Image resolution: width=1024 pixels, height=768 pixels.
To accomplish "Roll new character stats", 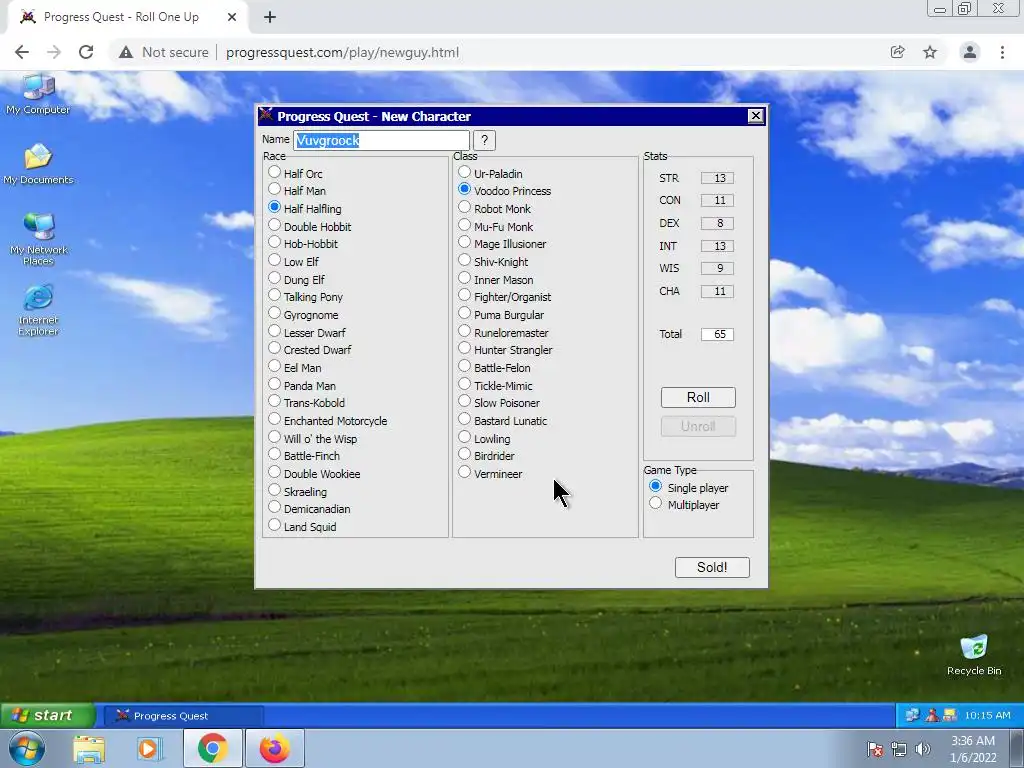I will [x=698, y=397].
